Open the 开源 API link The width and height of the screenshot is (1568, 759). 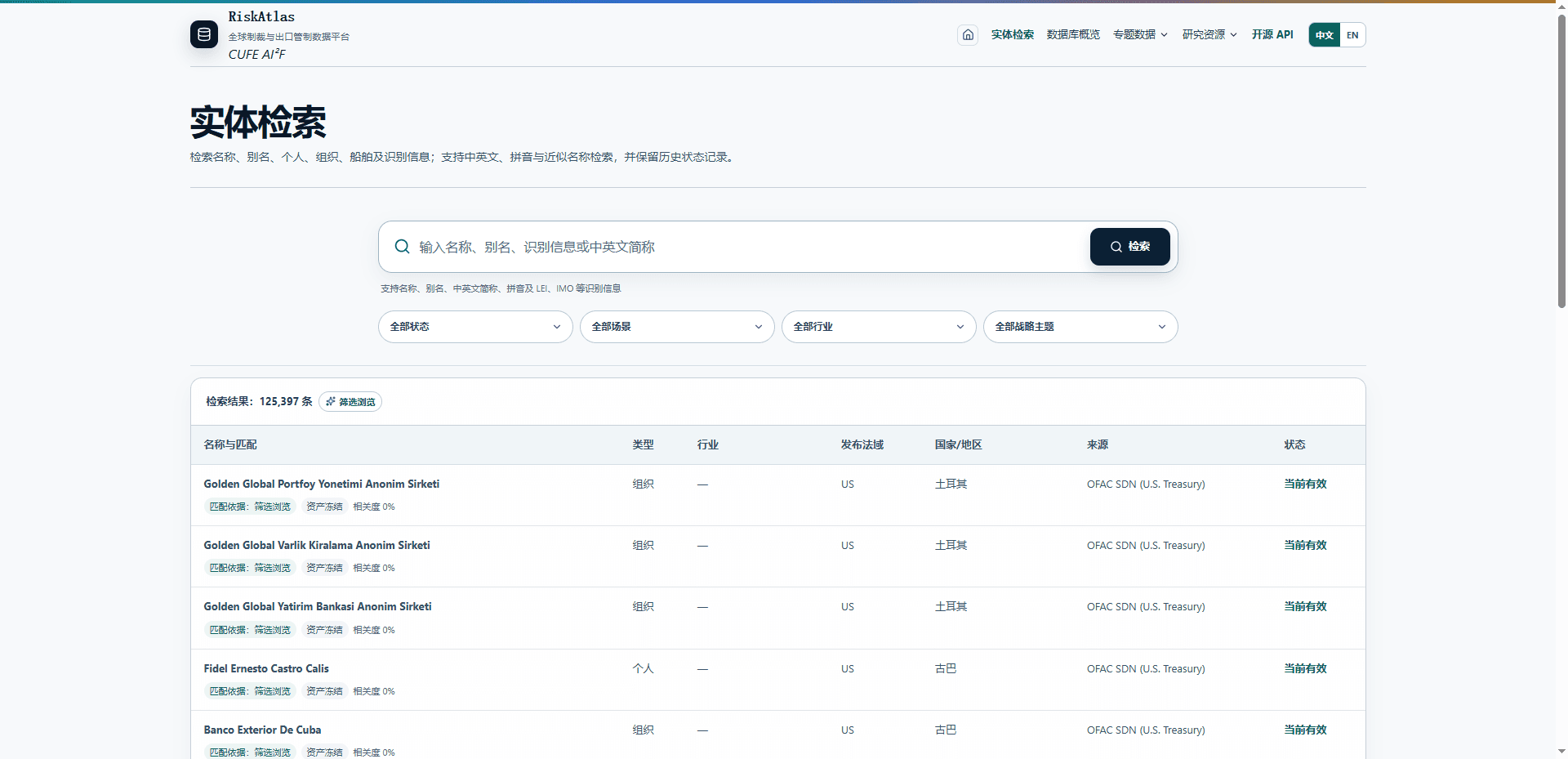click(1272, 34)
